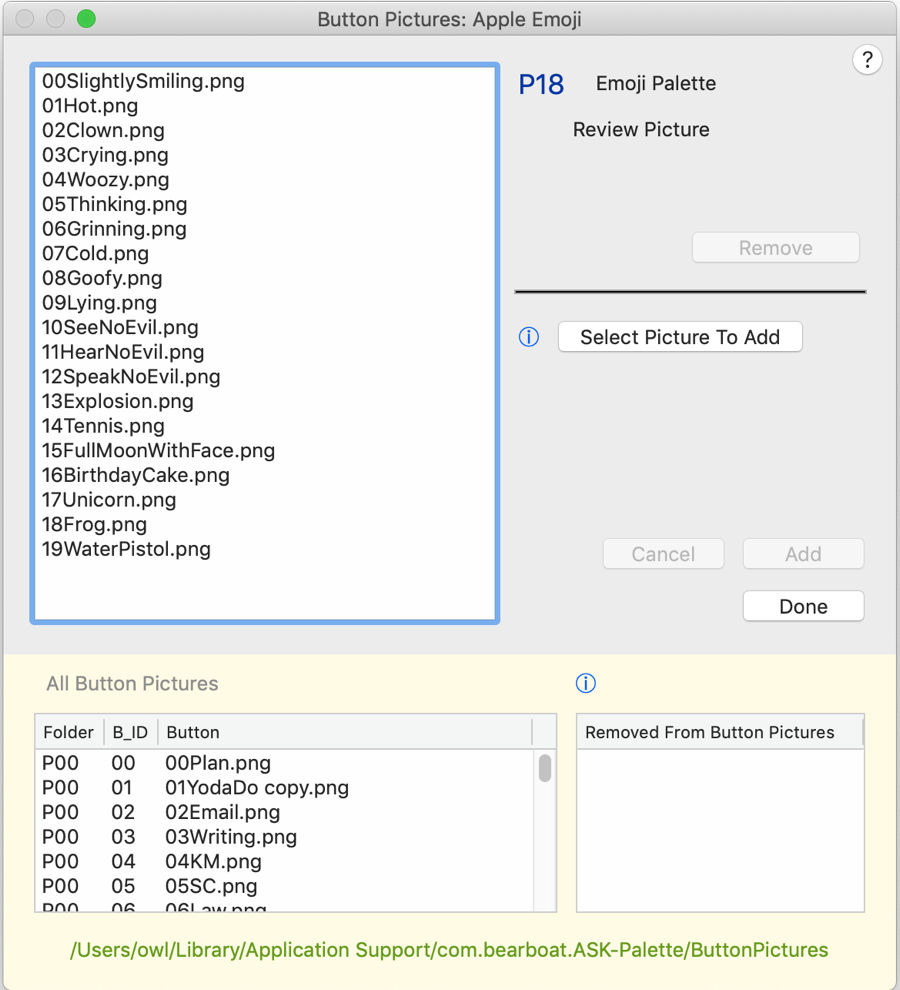Select 01YodaDo copy.png table row
The height and width of the screenshot is (990, 900).
coord(256,787)
